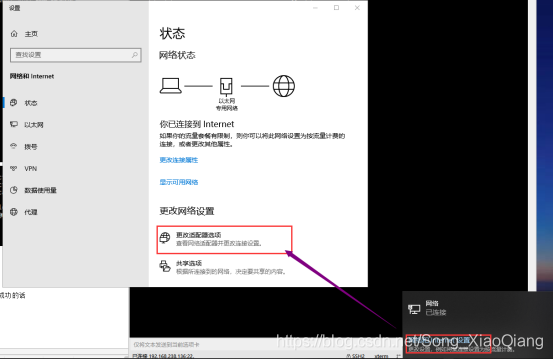Click 仅将文本发送到当前选项卡 in the terminal bar
Screen dimensions: 553x360
166,344
